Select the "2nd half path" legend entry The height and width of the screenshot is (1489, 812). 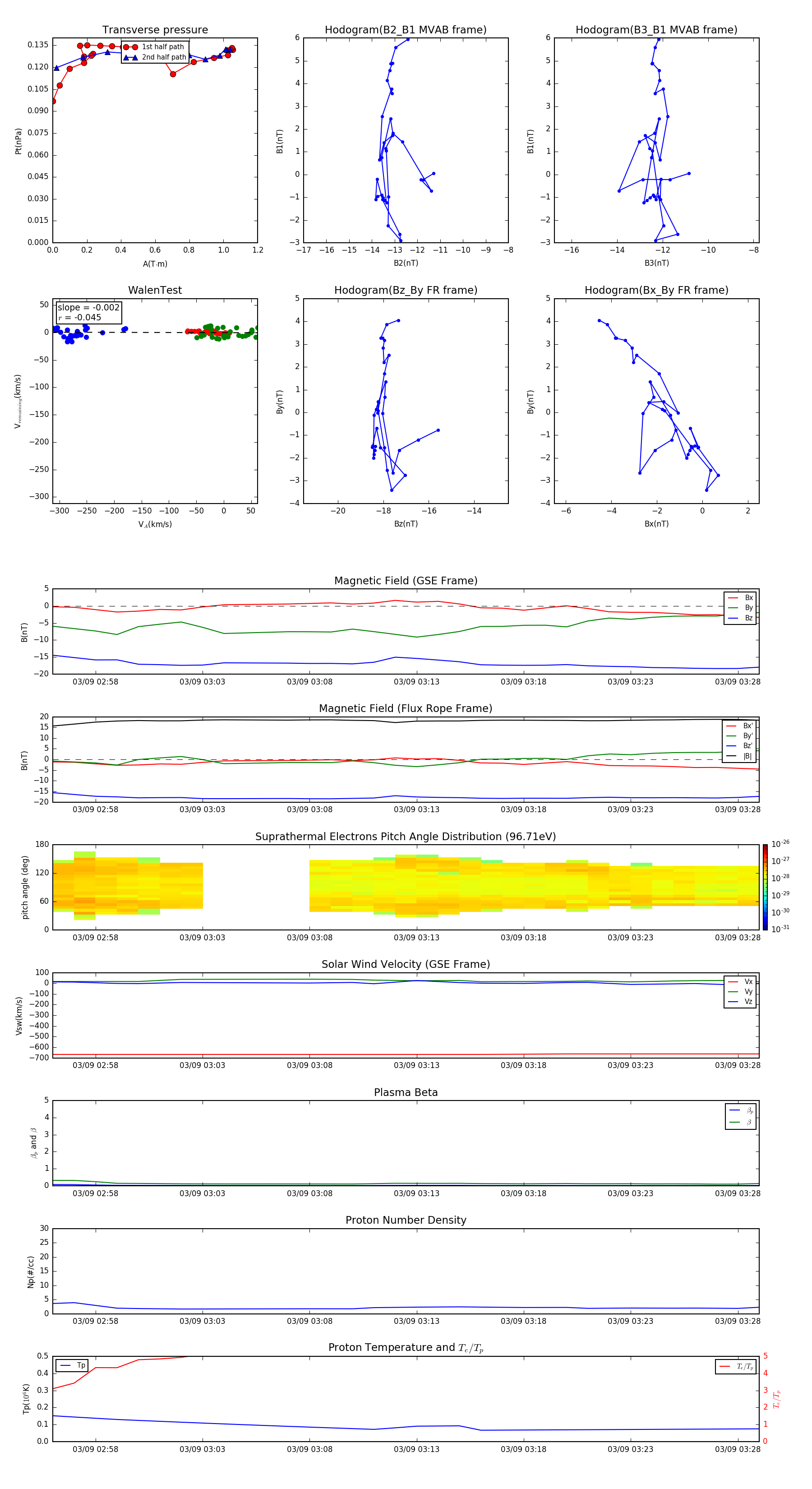pos(155,57)
